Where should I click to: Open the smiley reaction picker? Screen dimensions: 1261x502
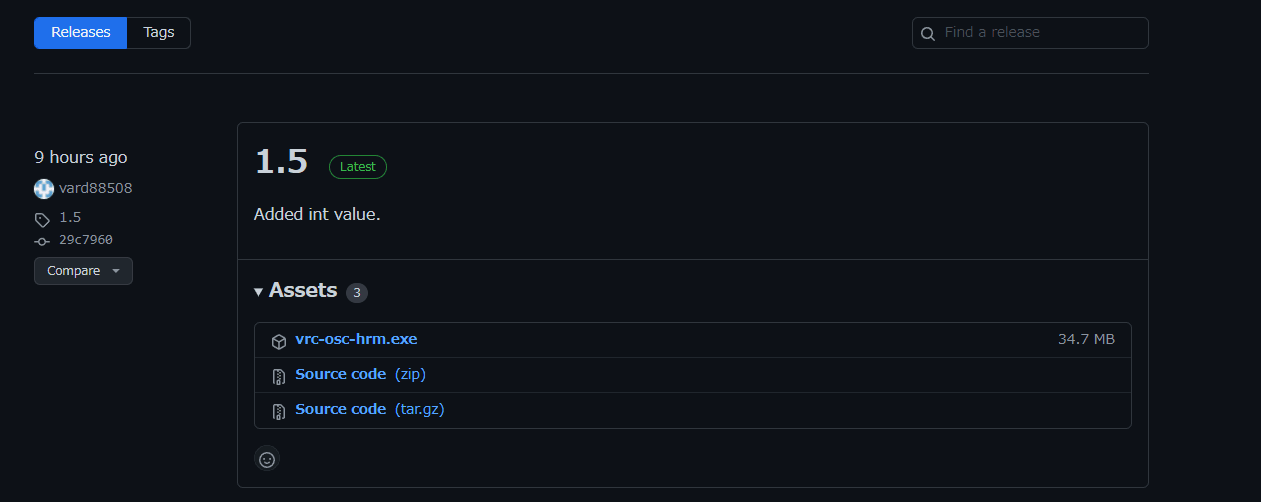pos(267,459)
